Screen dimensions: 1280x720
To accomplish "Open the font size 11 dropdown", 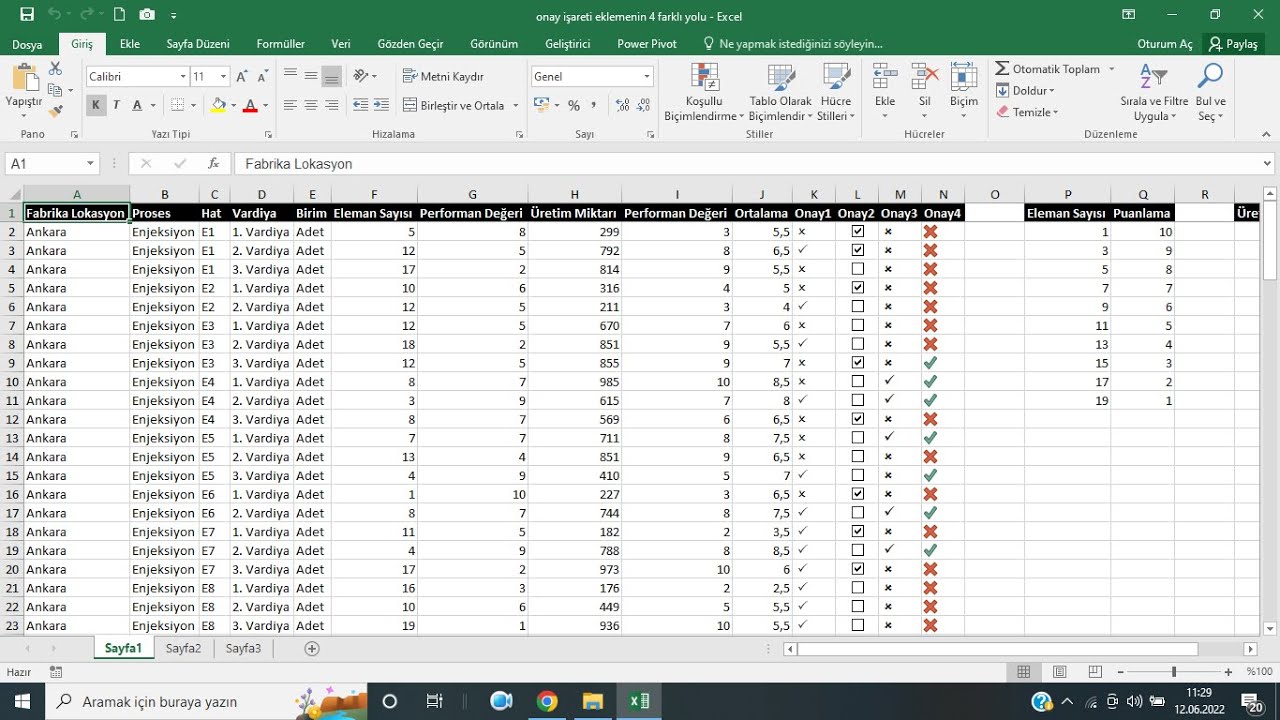I will coord(223,76).
